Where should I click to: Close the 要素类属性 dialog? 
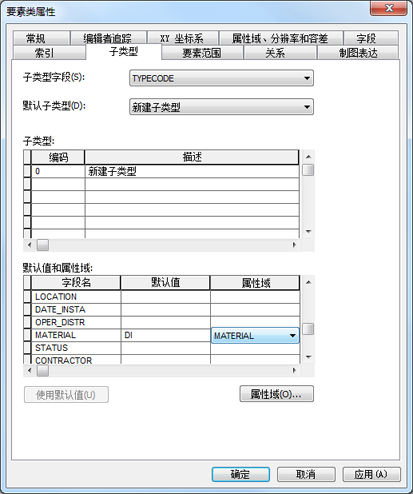pos(389,8)
